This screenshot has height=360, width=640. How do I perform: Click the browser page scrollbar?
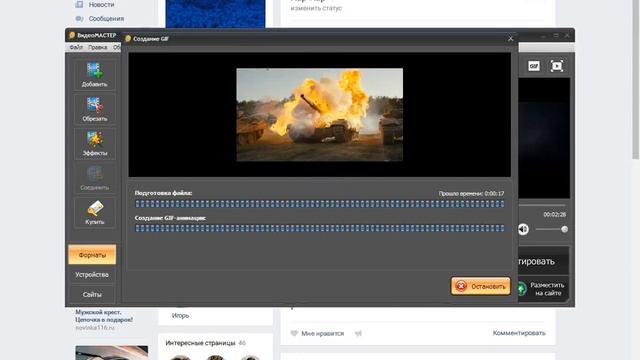(636, 80)
